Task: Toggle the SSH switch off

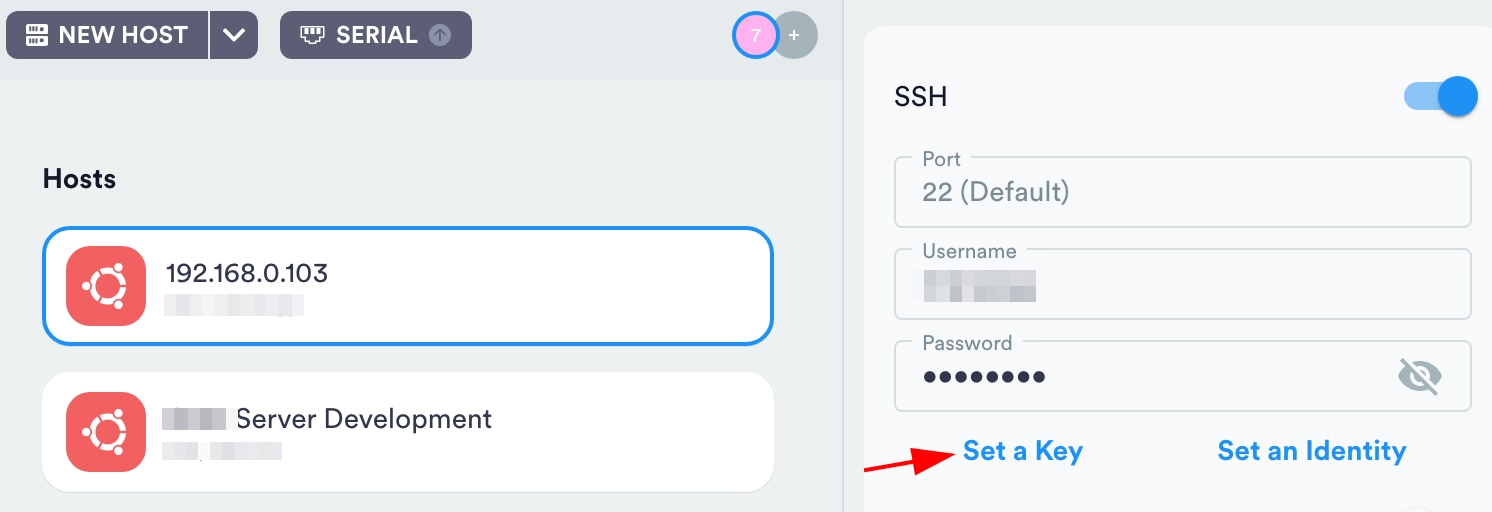Action: tap(1441, 97)
